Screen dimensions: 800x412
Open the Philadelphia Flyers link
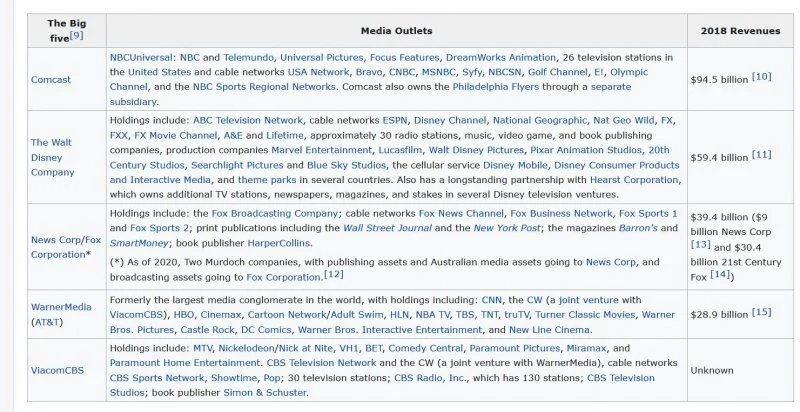(x=495, y=87)
